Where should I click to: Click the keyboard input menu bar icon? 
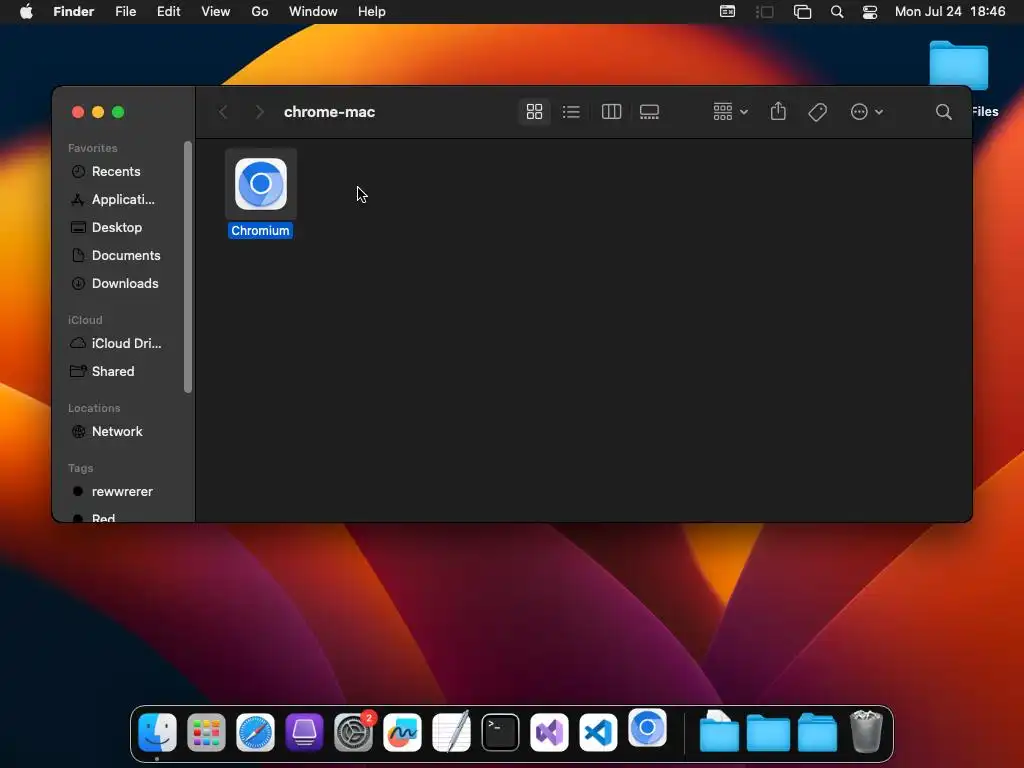coord(728,11)
